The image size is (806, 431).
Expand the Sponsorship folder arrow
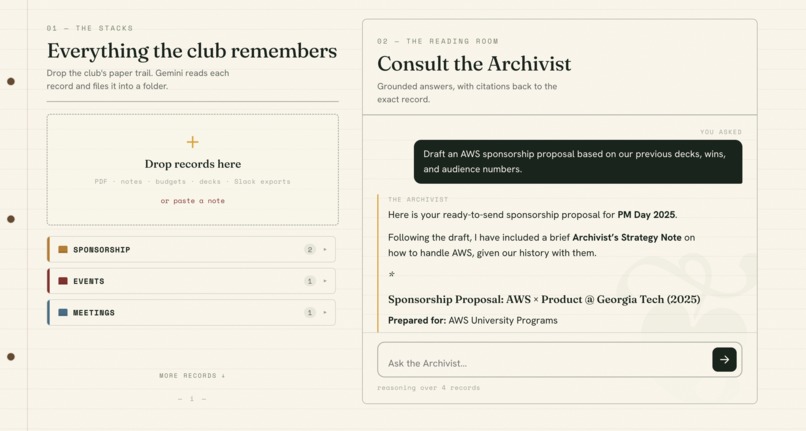coord(325,249)
